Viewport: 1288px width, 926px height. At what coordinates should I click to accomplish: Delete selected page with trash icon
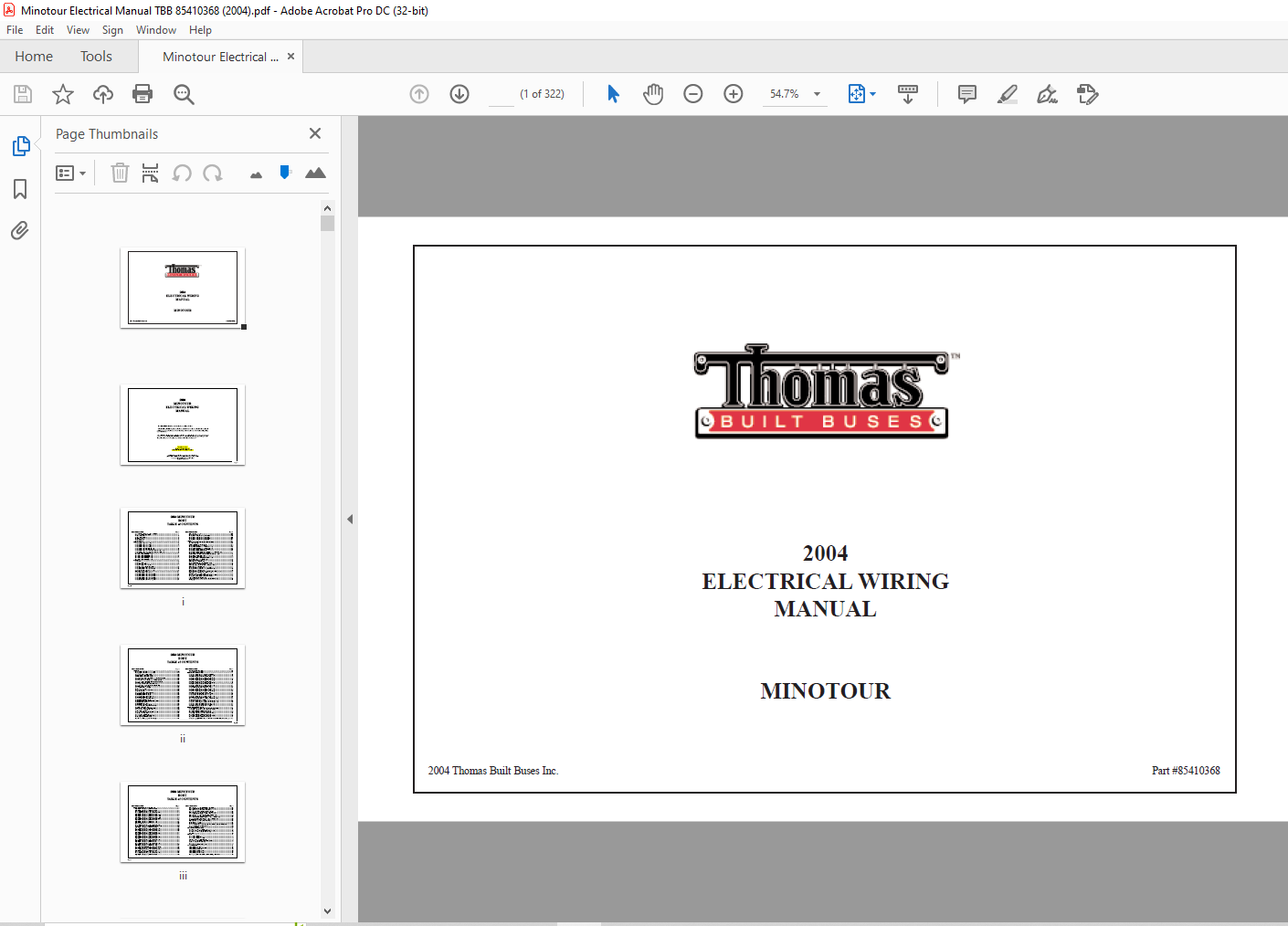[120, 173]
